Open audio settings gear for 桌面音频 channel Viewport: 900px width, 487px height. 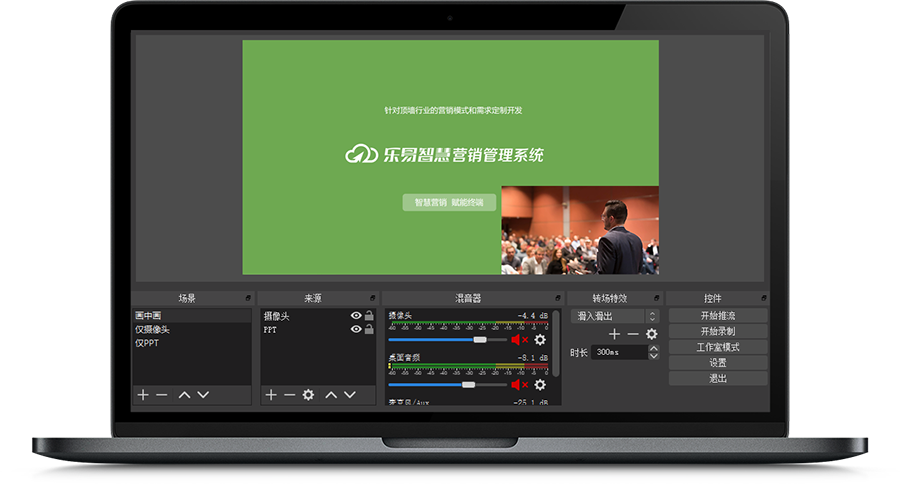pos(540,384)
